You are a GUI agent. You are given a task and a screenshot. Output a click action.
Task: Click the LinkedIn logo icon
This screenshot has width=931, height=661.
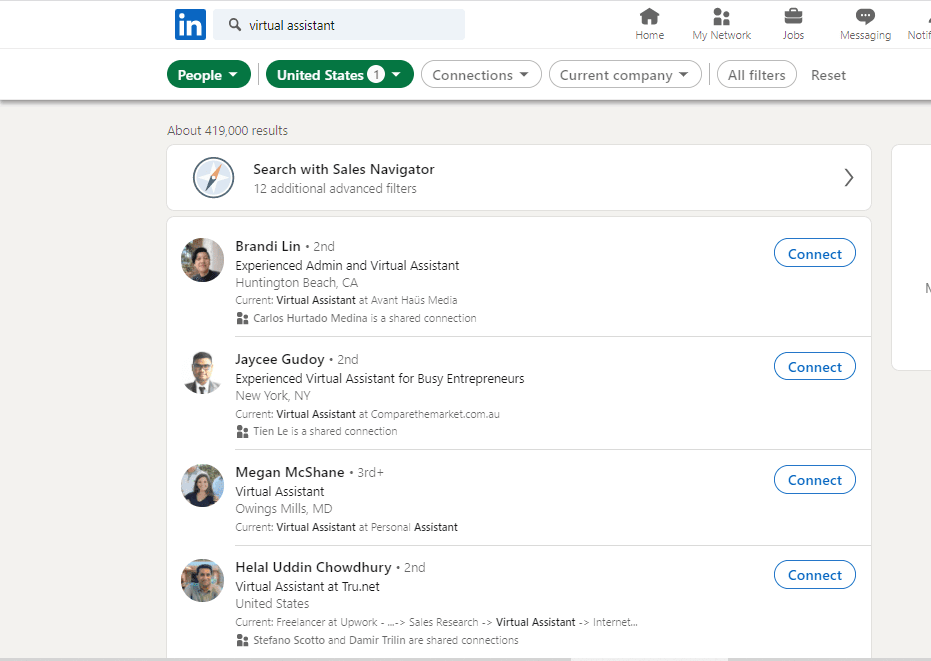(x=190, y=24)
